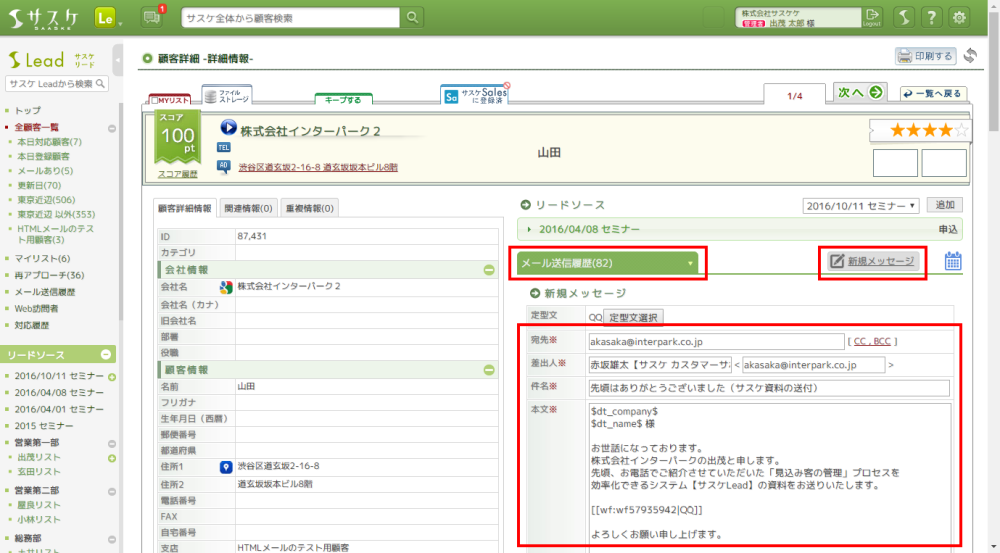This screenshot has height=553, width=1000.
Task: Click the Logout icon
Action: pyautogui.click(x=873, y=16)
